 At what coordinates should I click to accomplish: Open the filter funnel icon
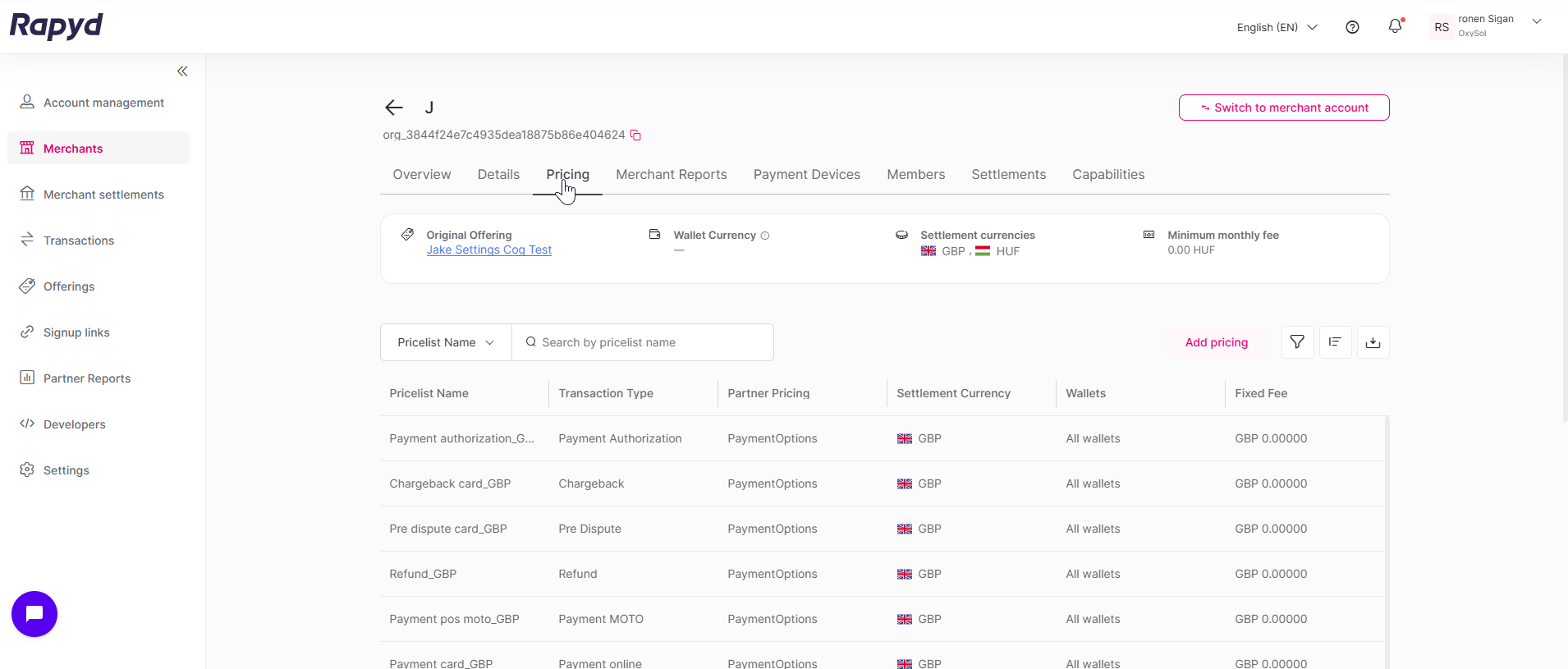(x=1297, y=342)
